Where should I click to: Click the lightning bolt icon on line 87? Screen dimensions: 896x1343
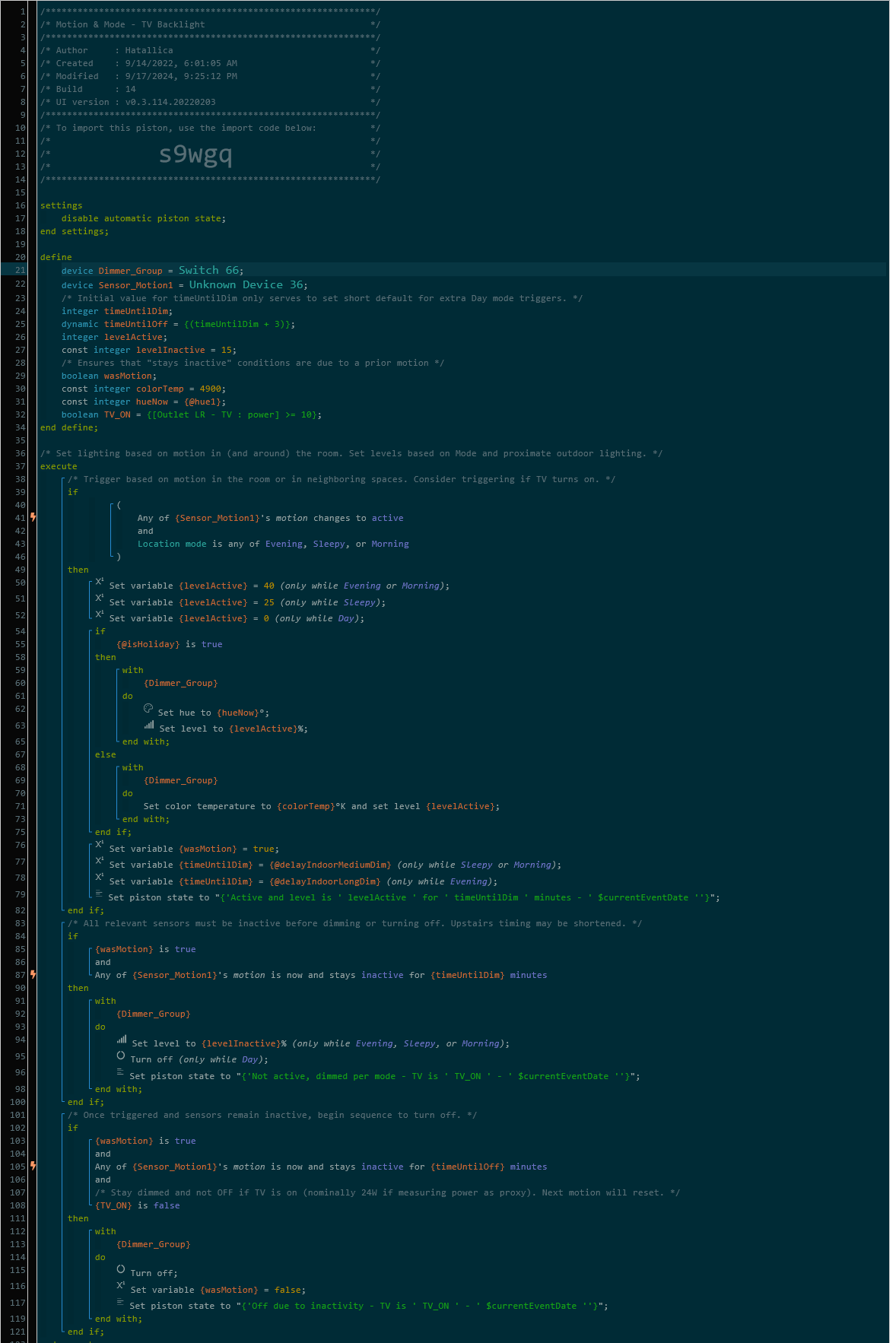coord(33,975)
